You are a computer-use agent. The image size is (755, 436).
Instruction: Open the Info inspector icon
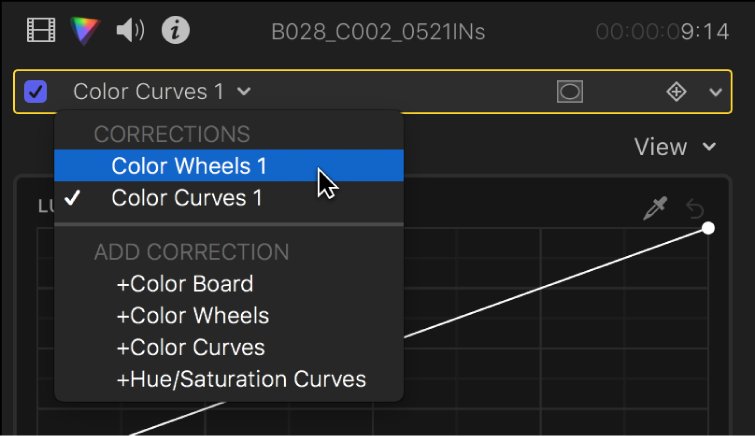pyautogui.click(x=176, y=31)
